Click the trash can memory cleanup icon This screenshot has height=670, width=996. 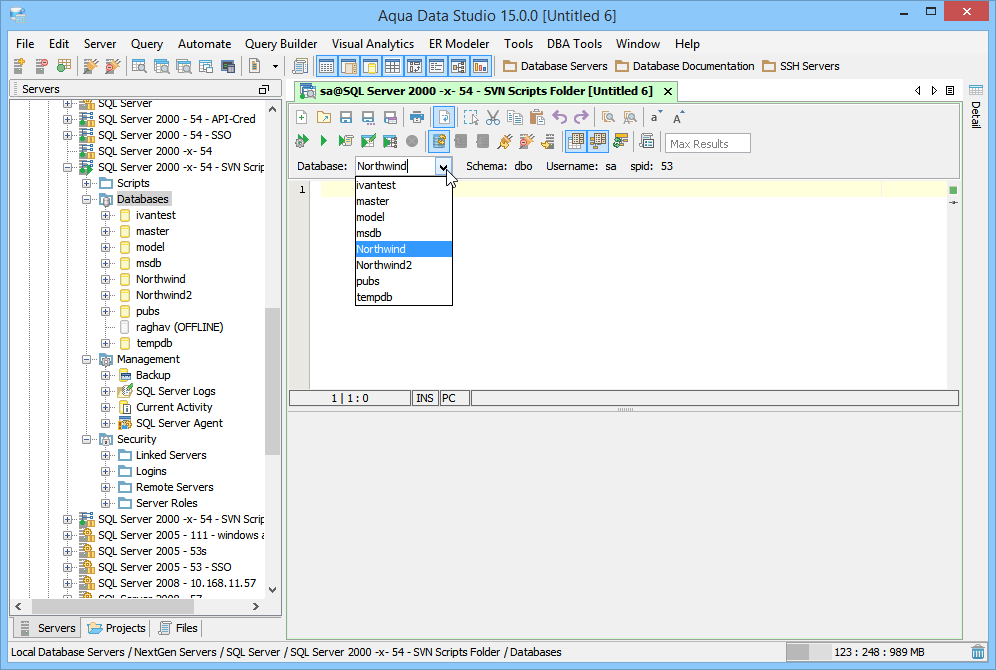[x=978, y=652]
